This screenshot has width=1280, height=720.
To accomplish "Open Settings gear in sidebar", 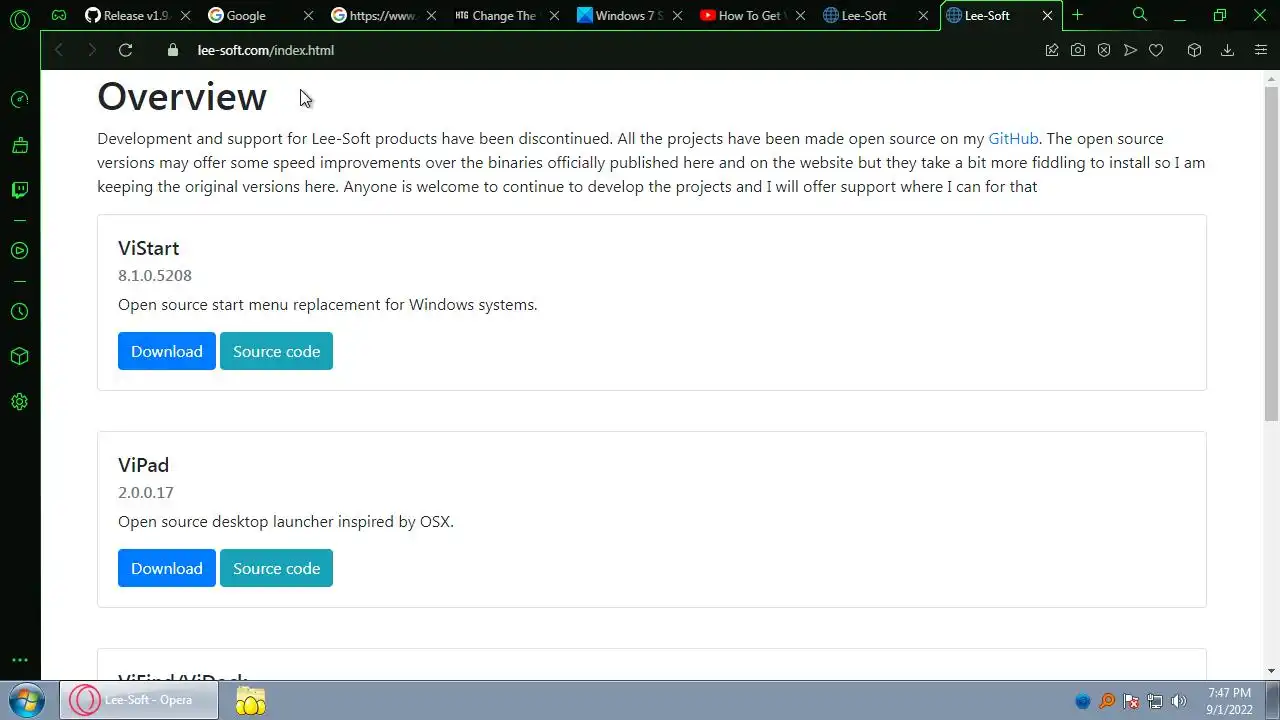I will [19, 402].
